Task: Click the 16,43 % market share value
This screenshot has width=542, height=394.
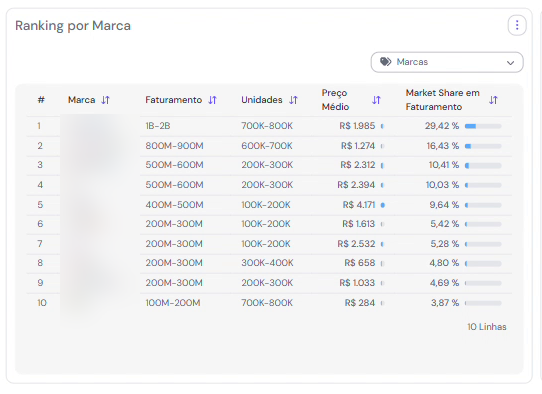Action: coord(442,146)
